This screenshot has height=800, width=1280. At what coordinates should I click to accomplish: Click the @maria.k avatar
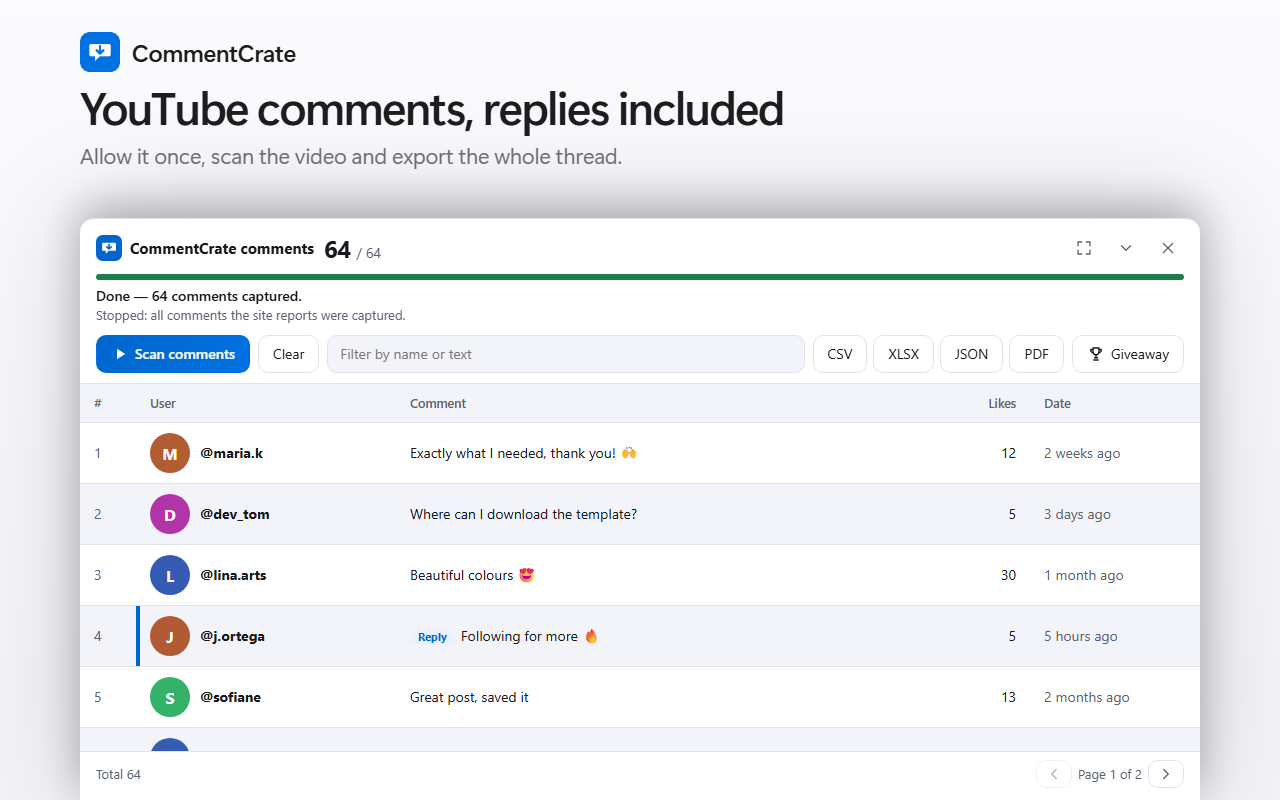170,453
